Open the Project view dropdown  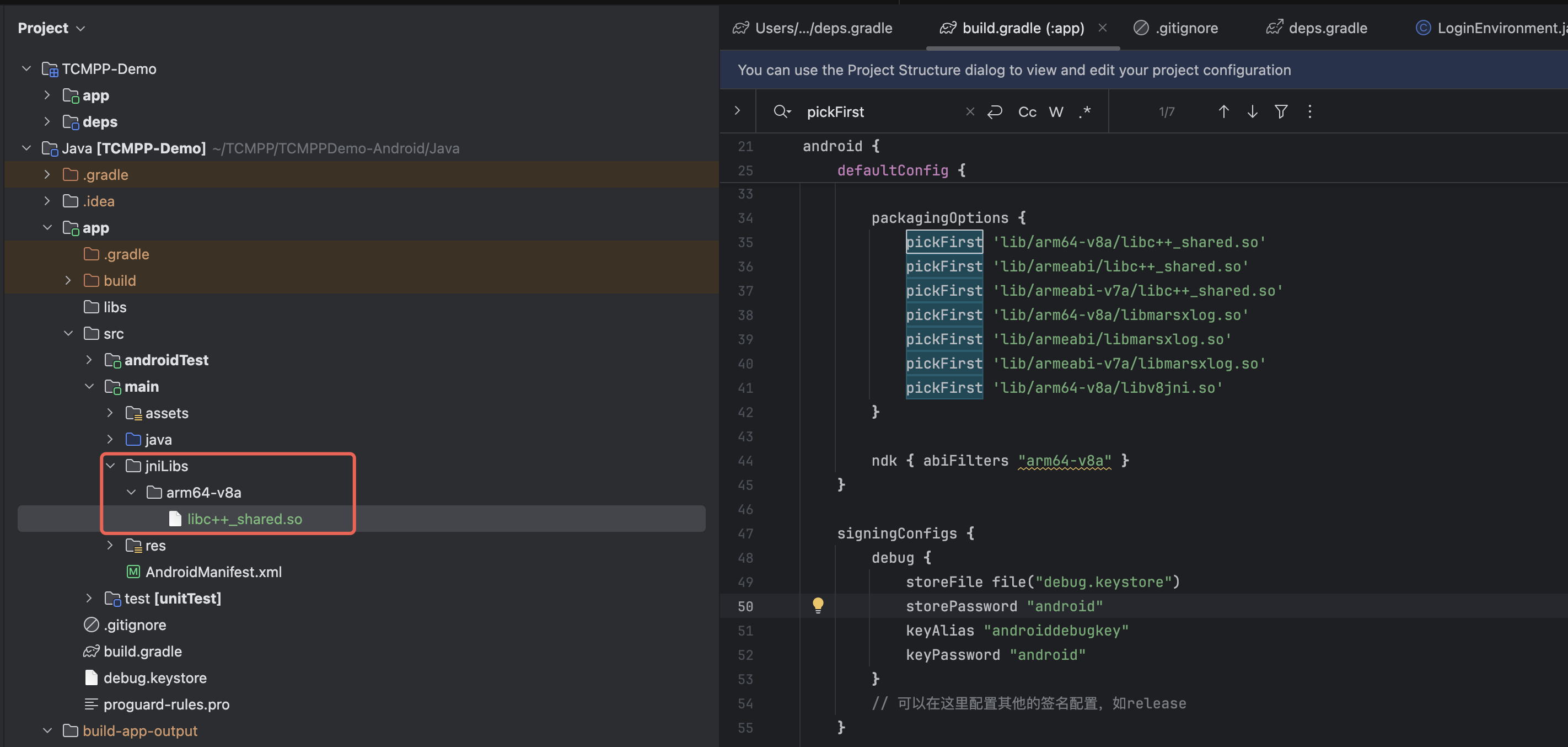tap(51, 28)
